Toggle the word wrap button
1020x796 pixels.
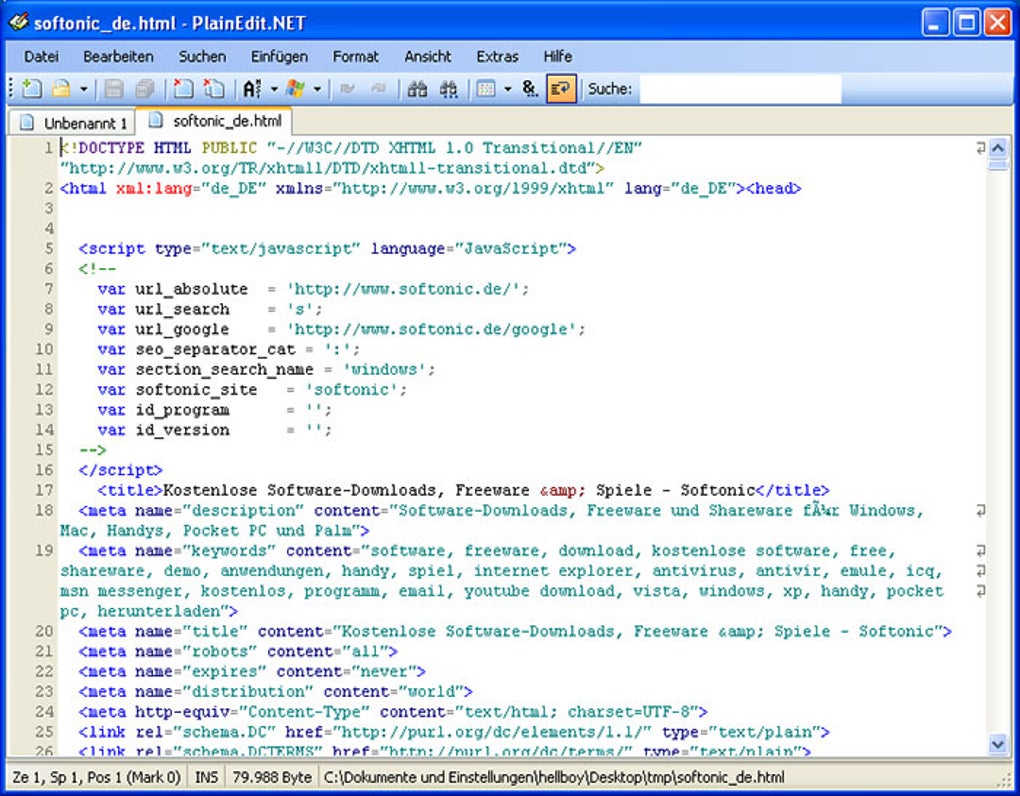(x=561, y=88)
